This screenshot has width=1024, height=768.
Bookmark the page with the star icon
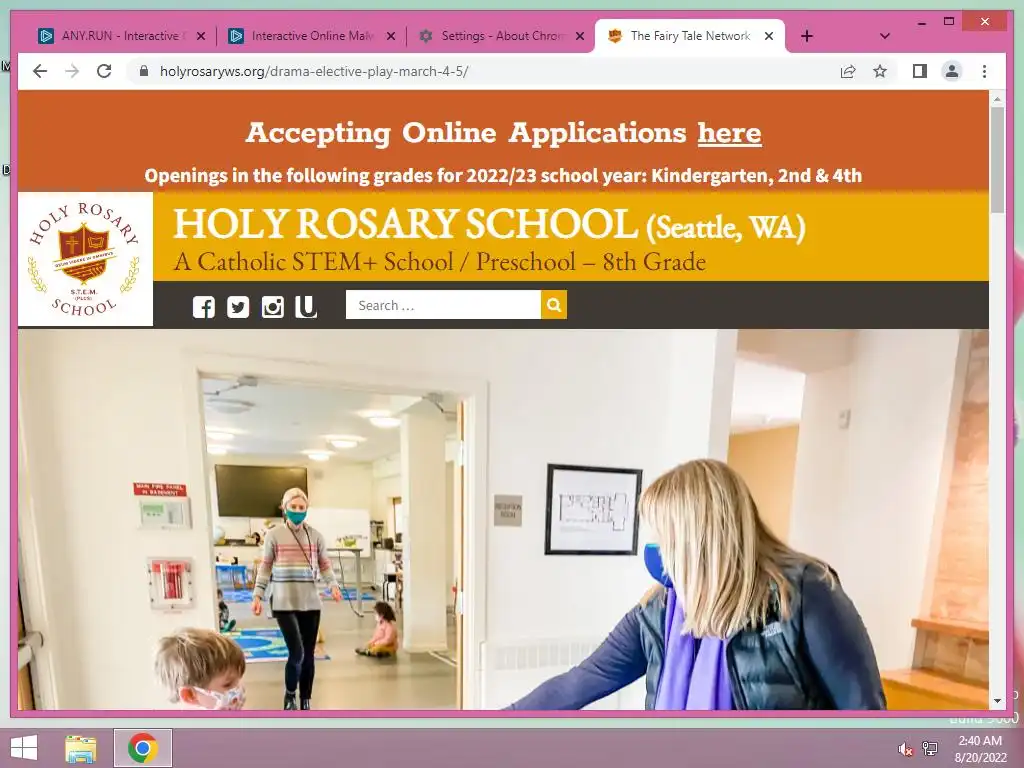(880, 71)
